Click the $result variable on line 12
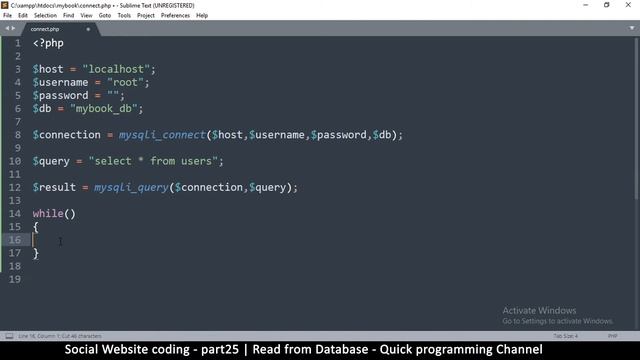The width and height of the screenshot is (640, 360). click(x=54, y=187)
